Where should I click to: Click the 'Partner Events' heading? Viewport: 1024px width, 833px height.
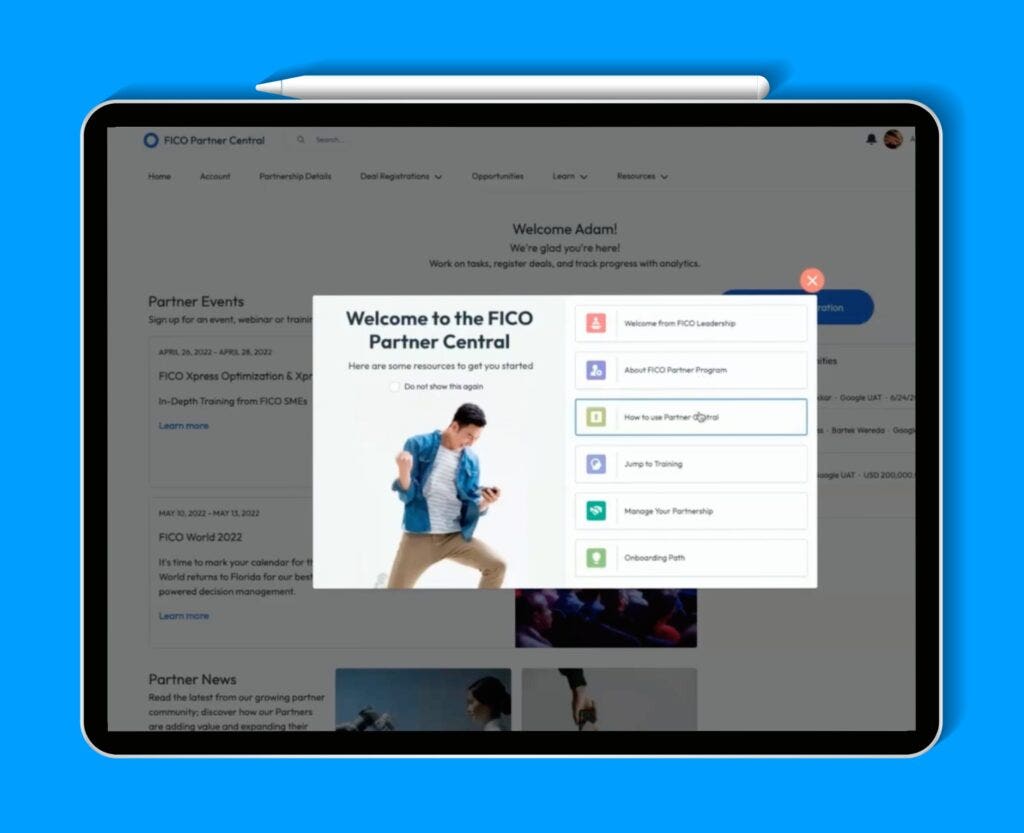pyautogui.click(x=196, y=302)
